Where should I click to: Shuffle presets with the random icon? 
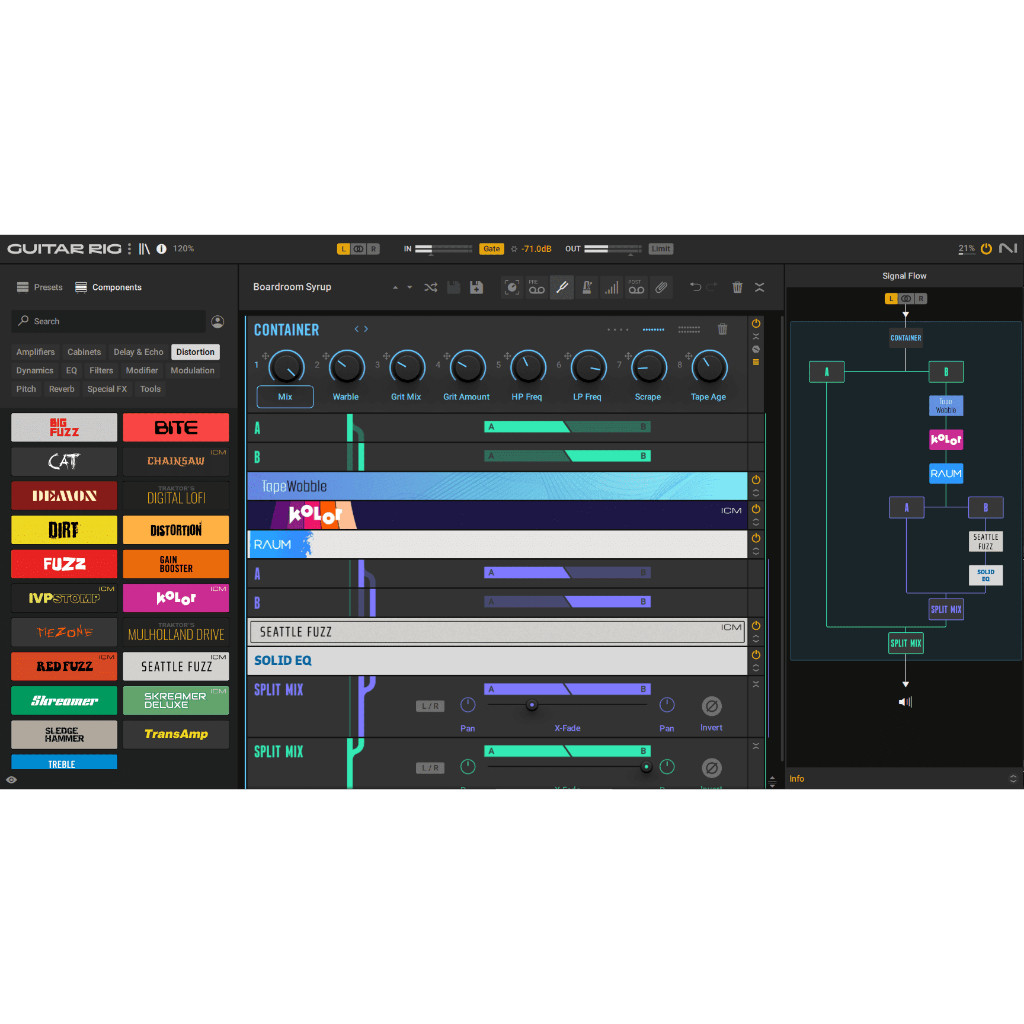430,287
